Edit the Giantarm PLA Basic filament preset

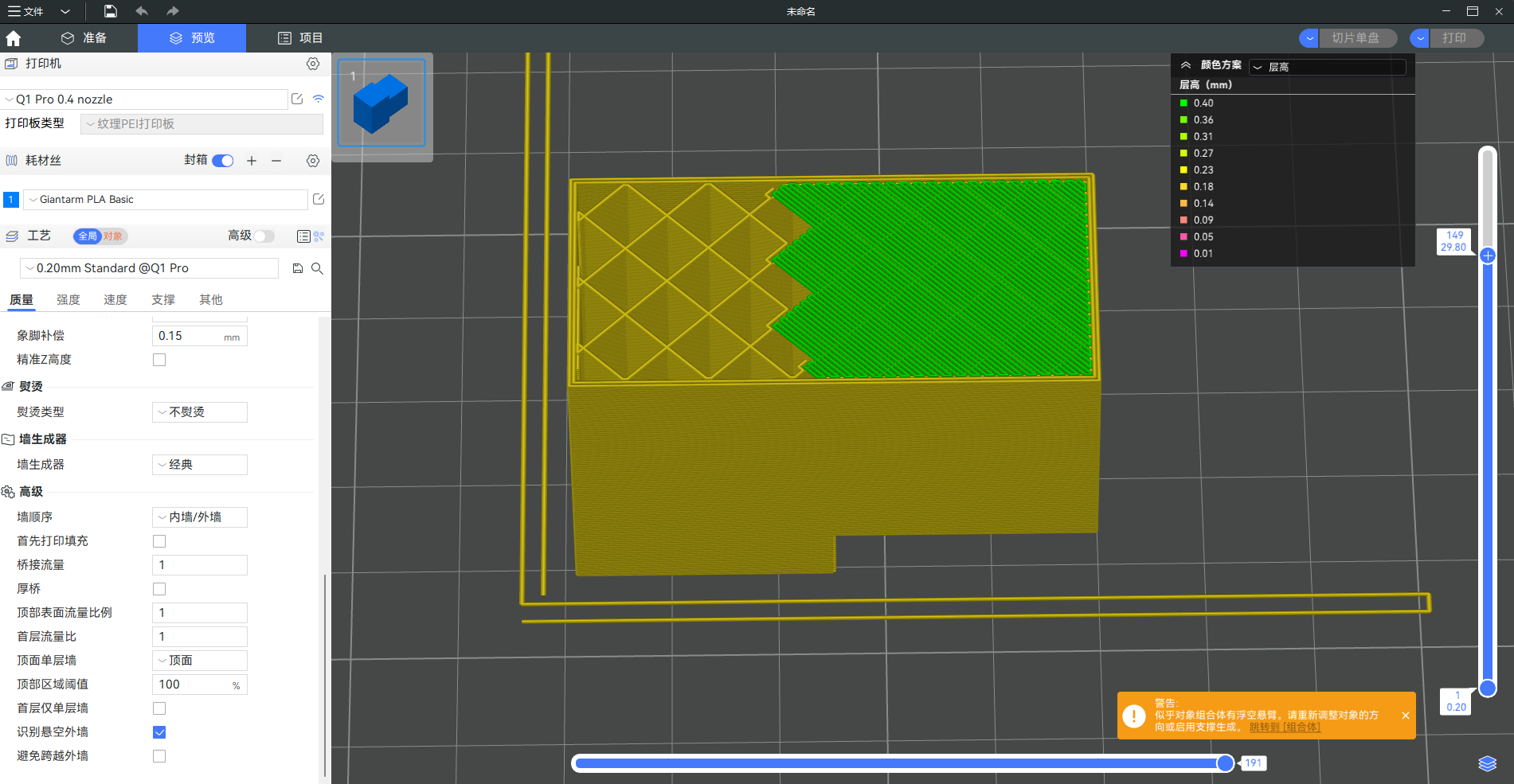pyautogui.click(x=319, y=200)
